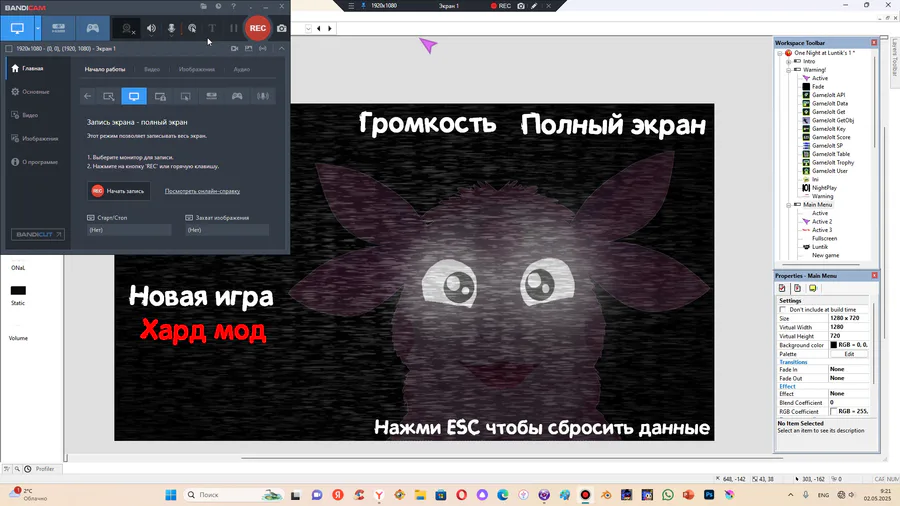Select specific window lock mode icon

[160, 96]
